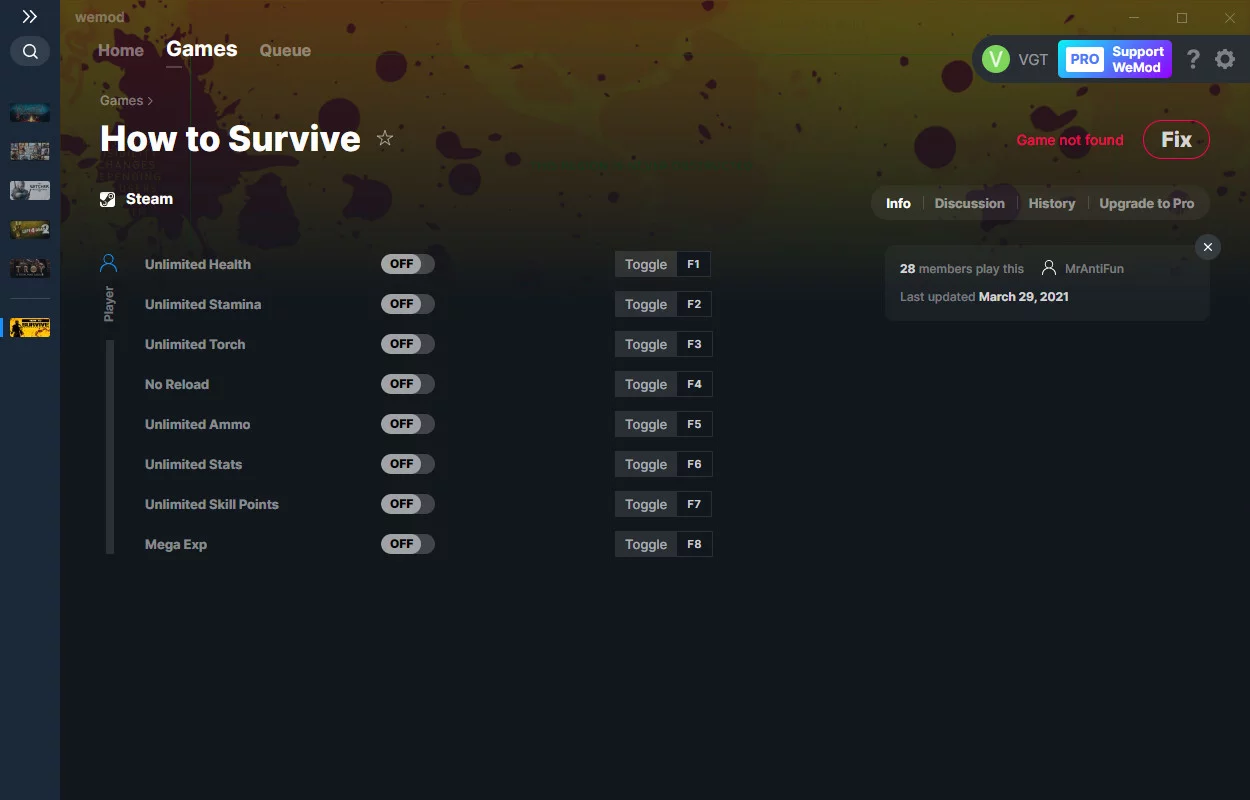The width and height of the screenshot is (1250, 800).
Task: Click Toggle button for Unlimited Stats
Action: pos(646,464)
